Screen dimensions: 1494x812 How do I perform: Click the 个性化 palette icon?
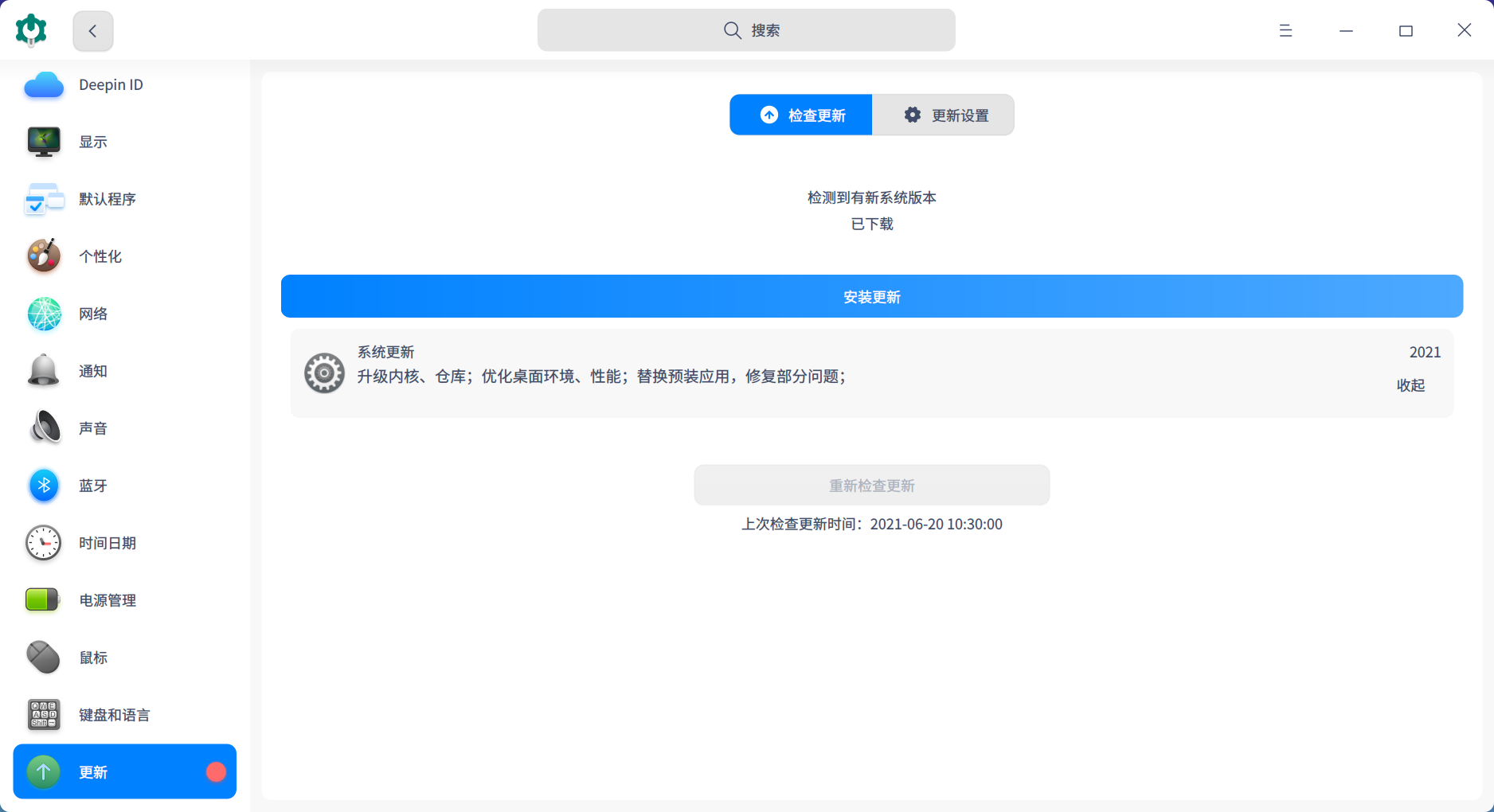click(44, 256)
